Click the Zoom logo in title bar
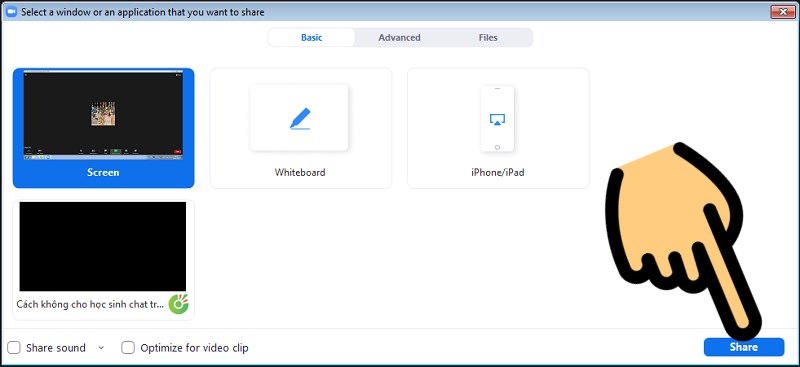This screenshot has width=800, height=367. [x=11, y=12]
